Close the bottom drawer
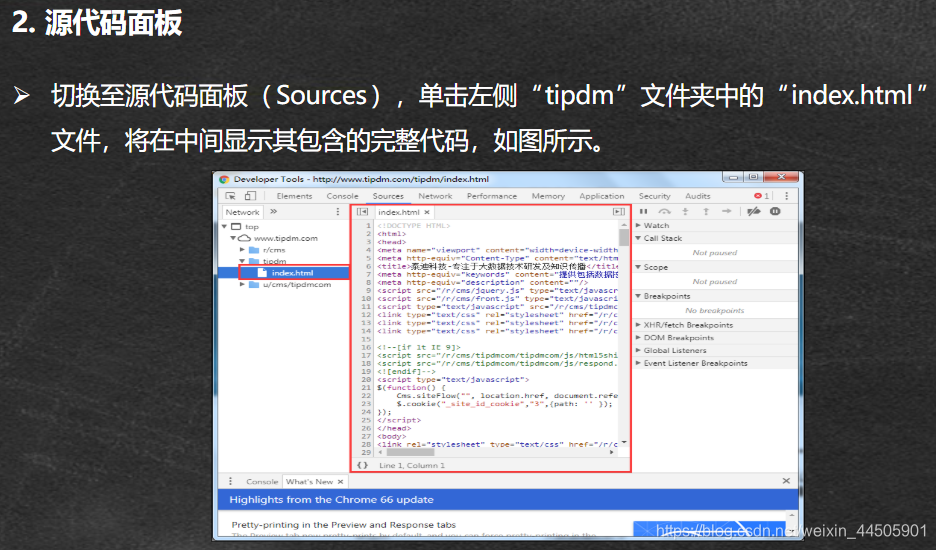 pos(786,481)
